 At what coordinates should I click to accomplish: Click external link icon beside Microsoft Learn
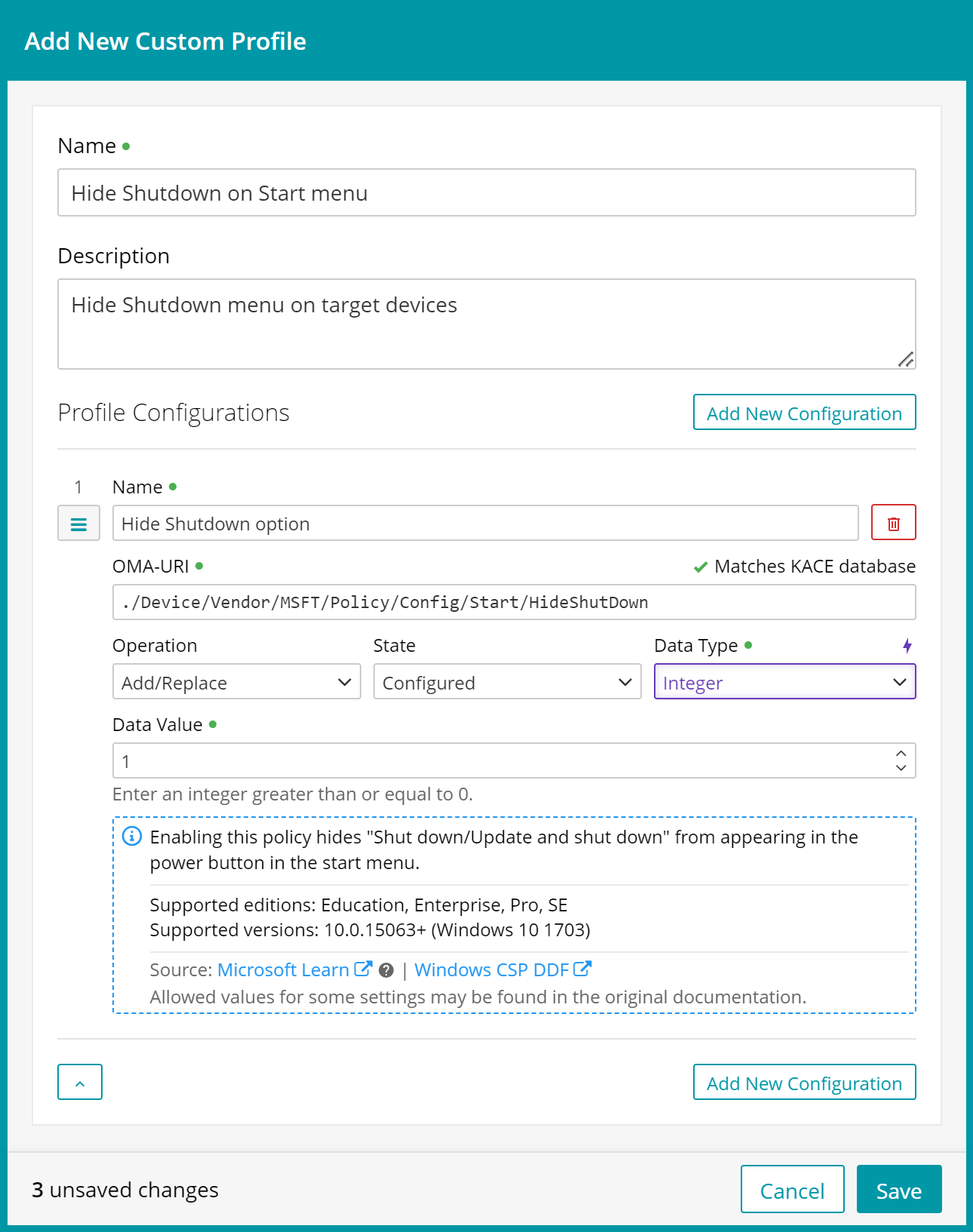coord(363,969)
